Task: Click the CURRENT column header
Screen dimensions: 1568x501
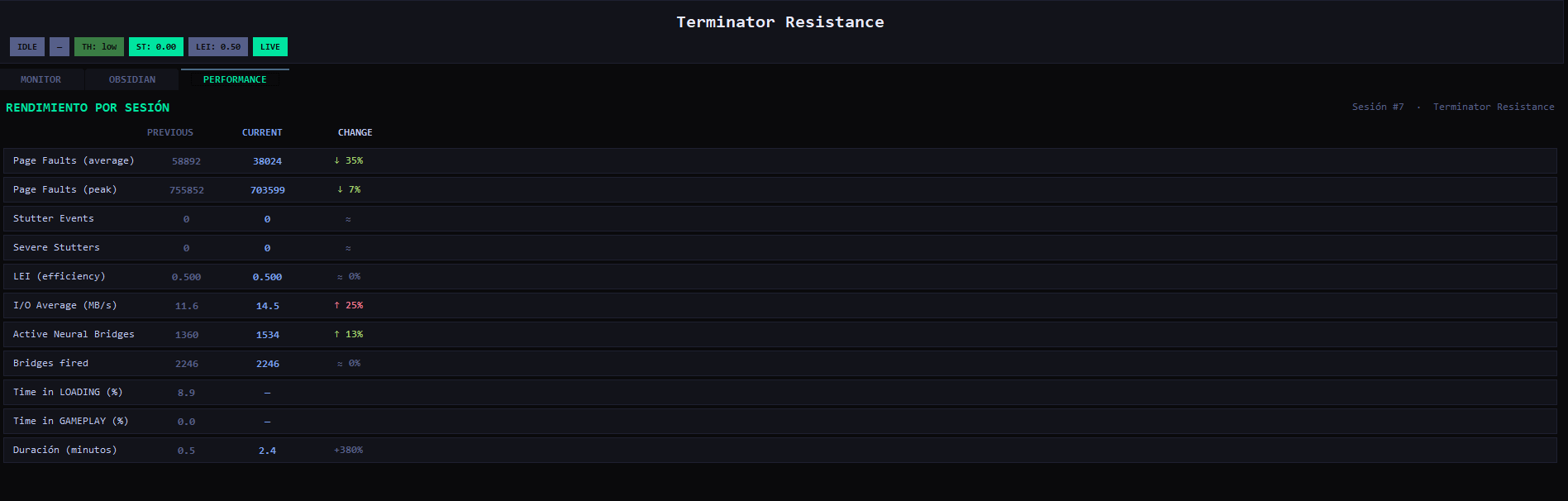Action: click(x=262, y=132)
